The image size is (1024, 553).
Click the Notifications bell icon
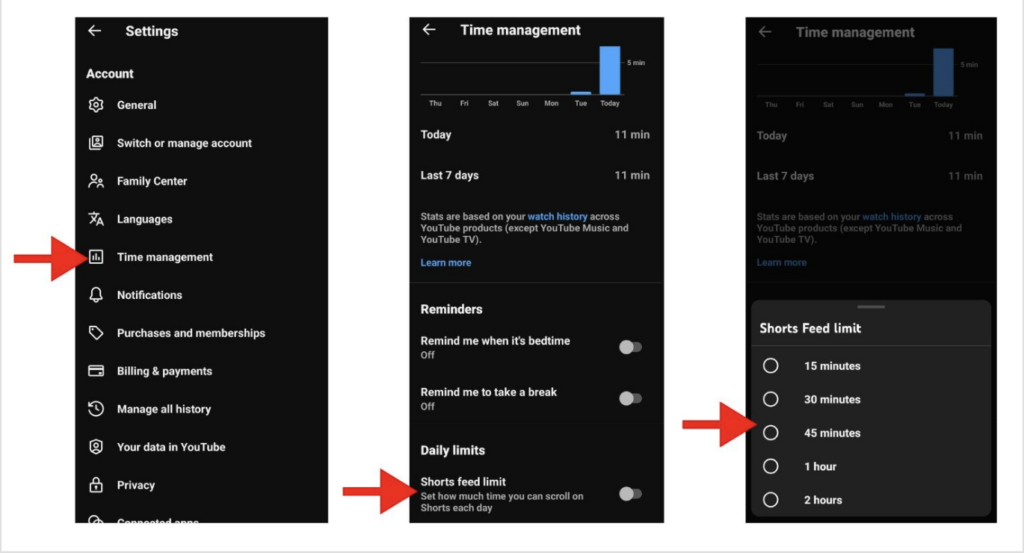click(x=96, y=295)
